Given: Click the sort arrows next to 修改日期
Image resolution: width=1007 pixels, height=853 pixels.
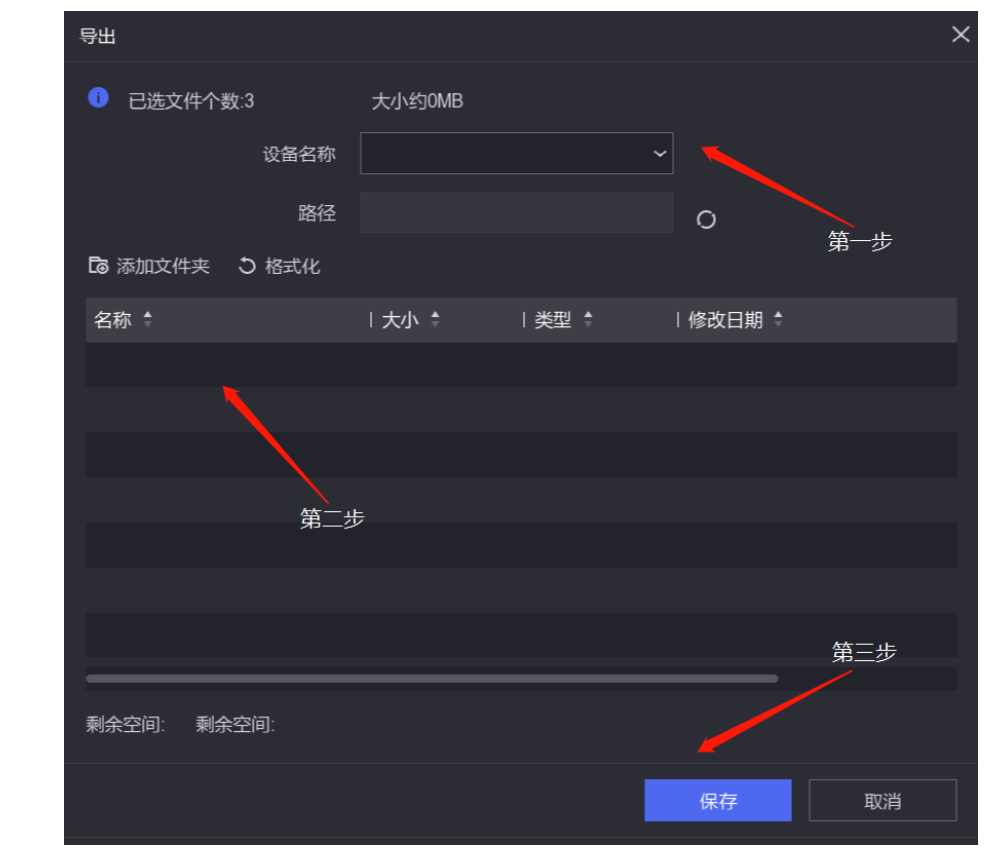Looking at the screenshot, I should (x=778, y=319).
